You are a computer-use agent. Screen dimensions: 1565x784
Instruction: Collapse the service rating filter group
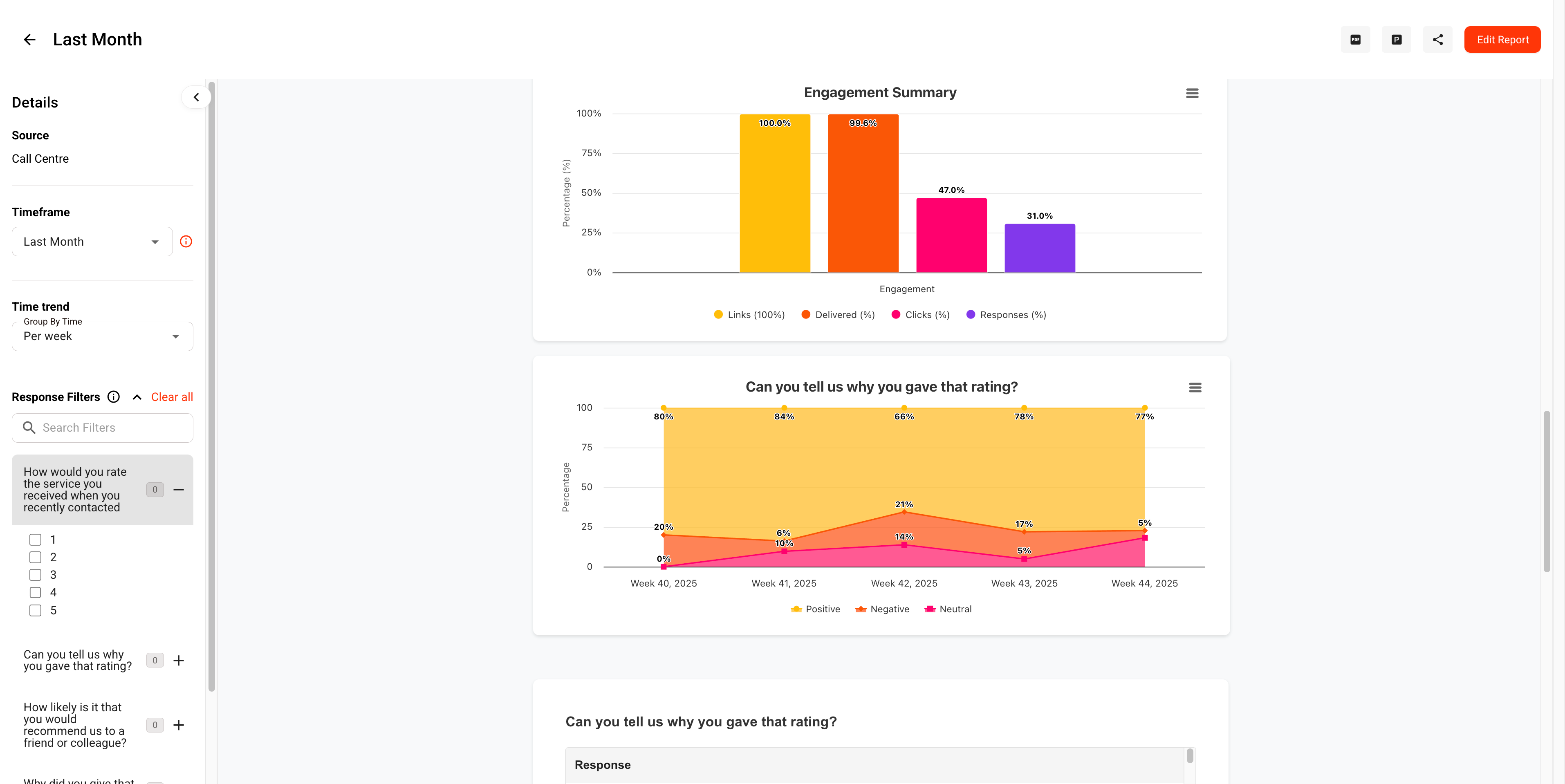click(179, 489)
